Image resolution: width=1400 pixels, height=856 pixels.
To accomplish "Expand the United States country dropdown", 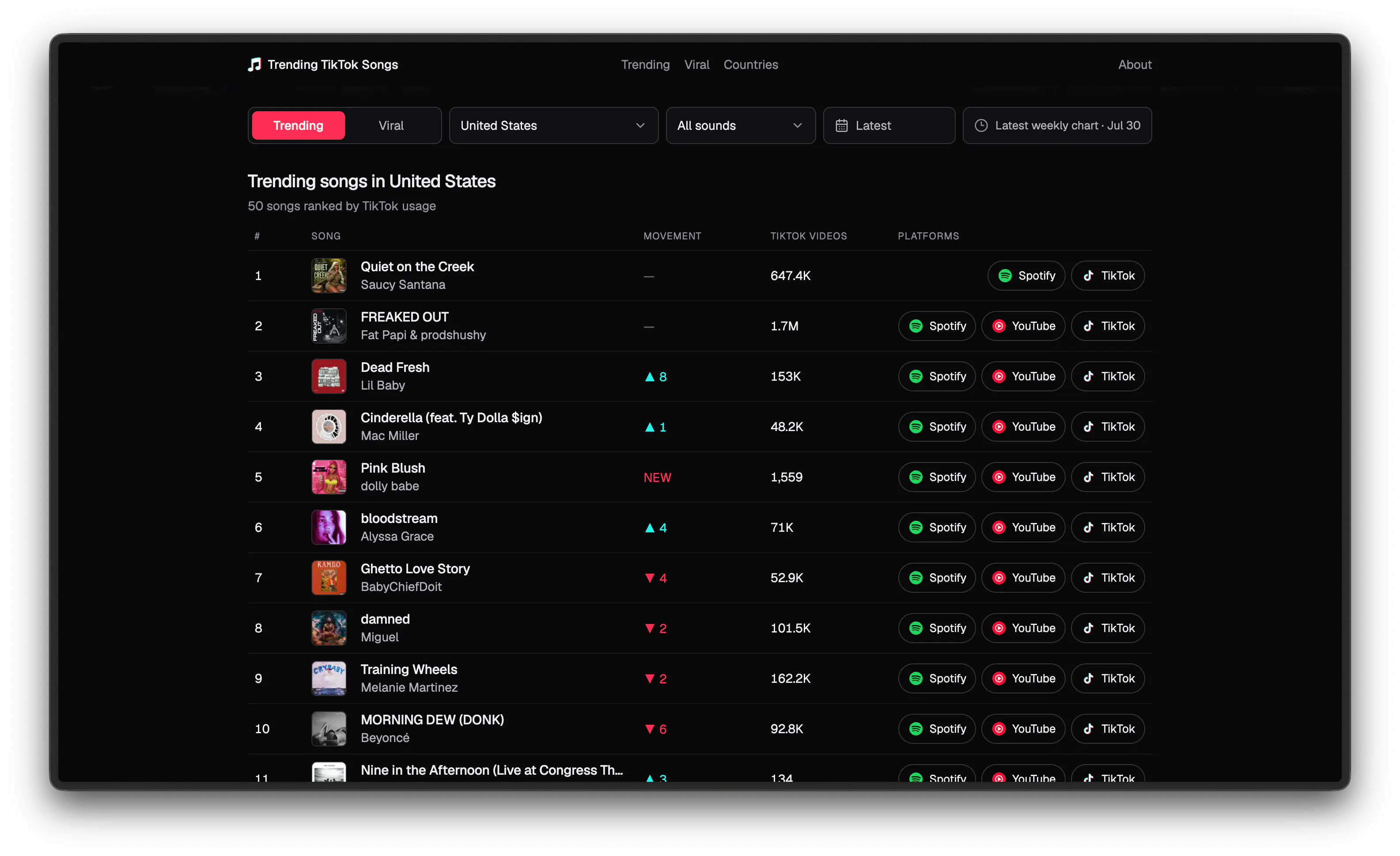I will (553, 125).
